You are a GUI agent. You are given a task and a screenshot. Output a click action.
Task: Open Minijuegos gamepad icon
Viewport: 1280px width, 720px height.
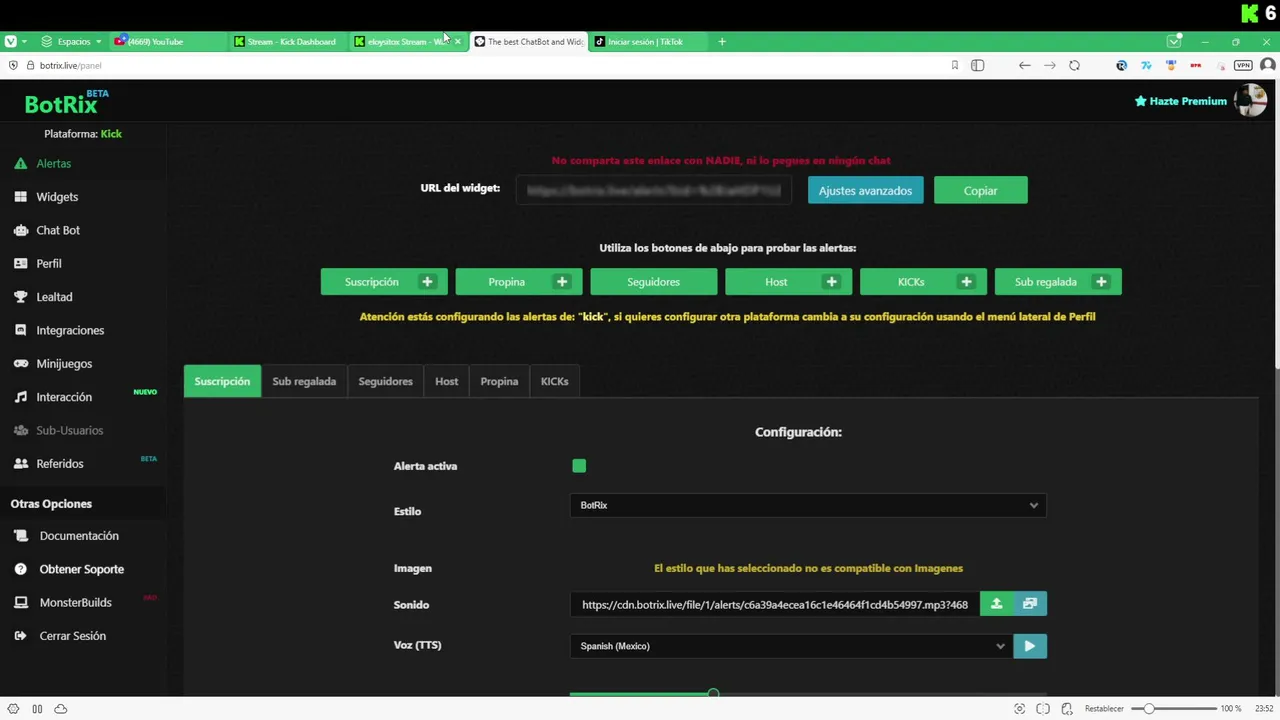click(x=20, y=364)
